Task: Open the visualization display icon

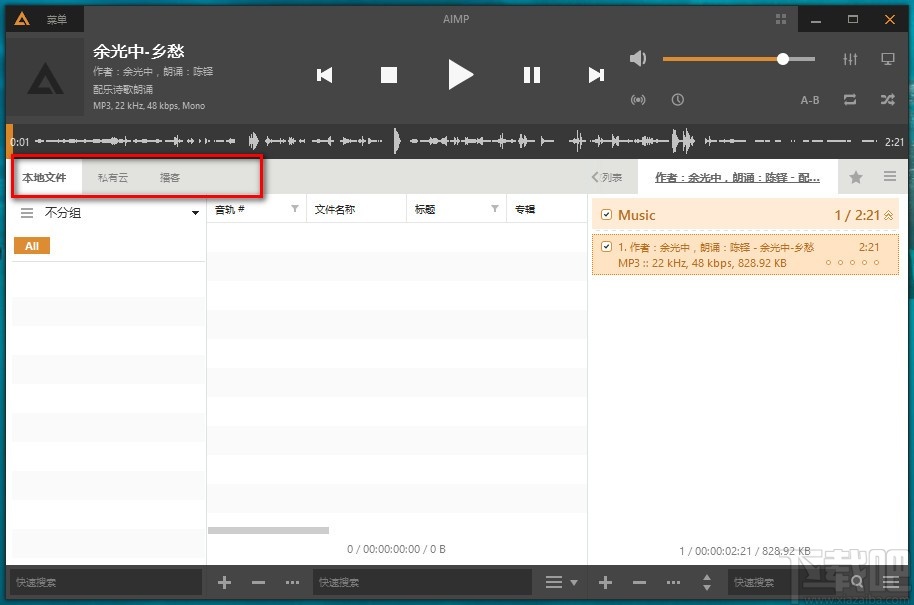Action: tap(887, 59)
